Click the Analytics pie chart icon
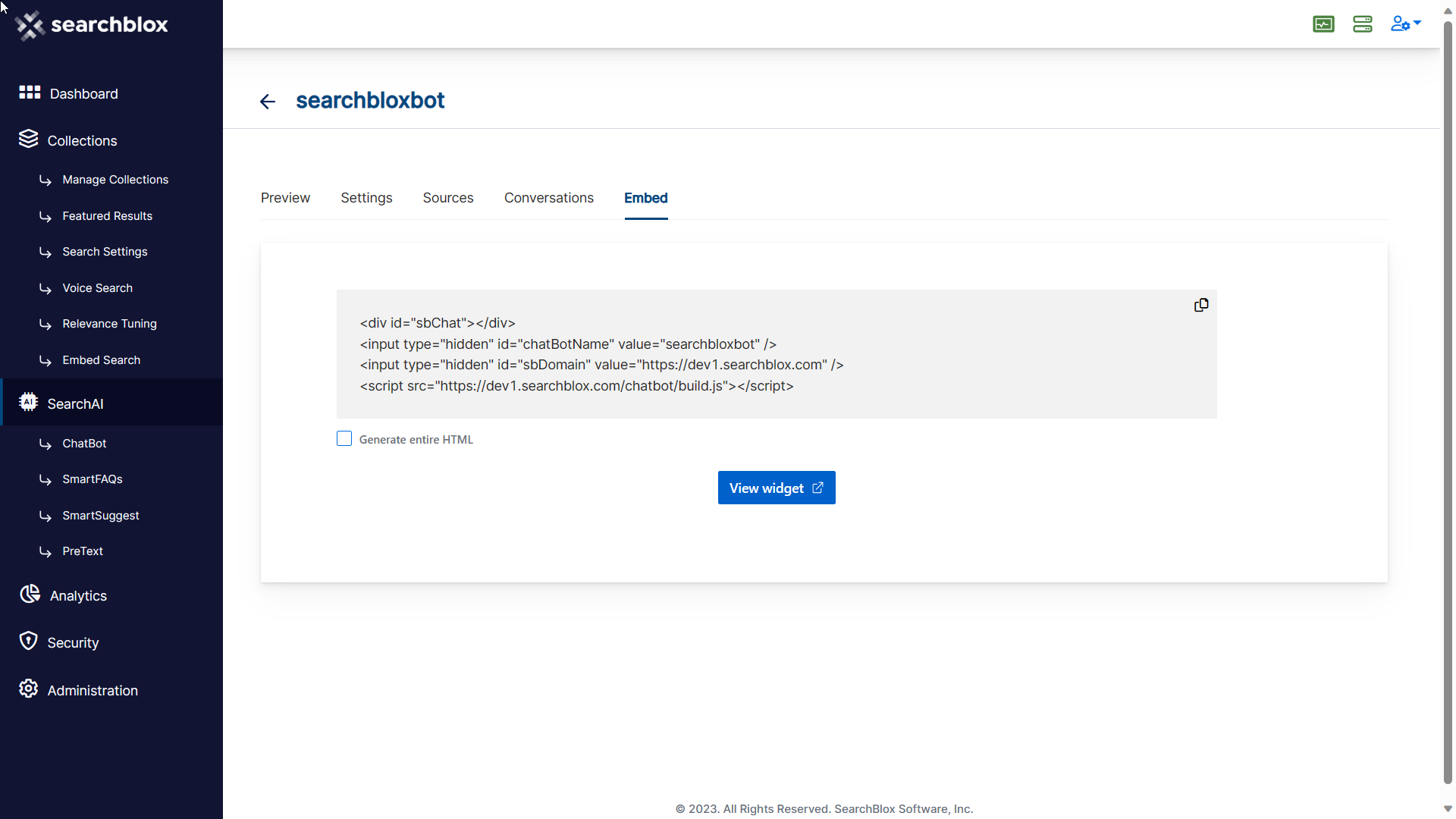 pyautogui.click(x=30, y=595)
